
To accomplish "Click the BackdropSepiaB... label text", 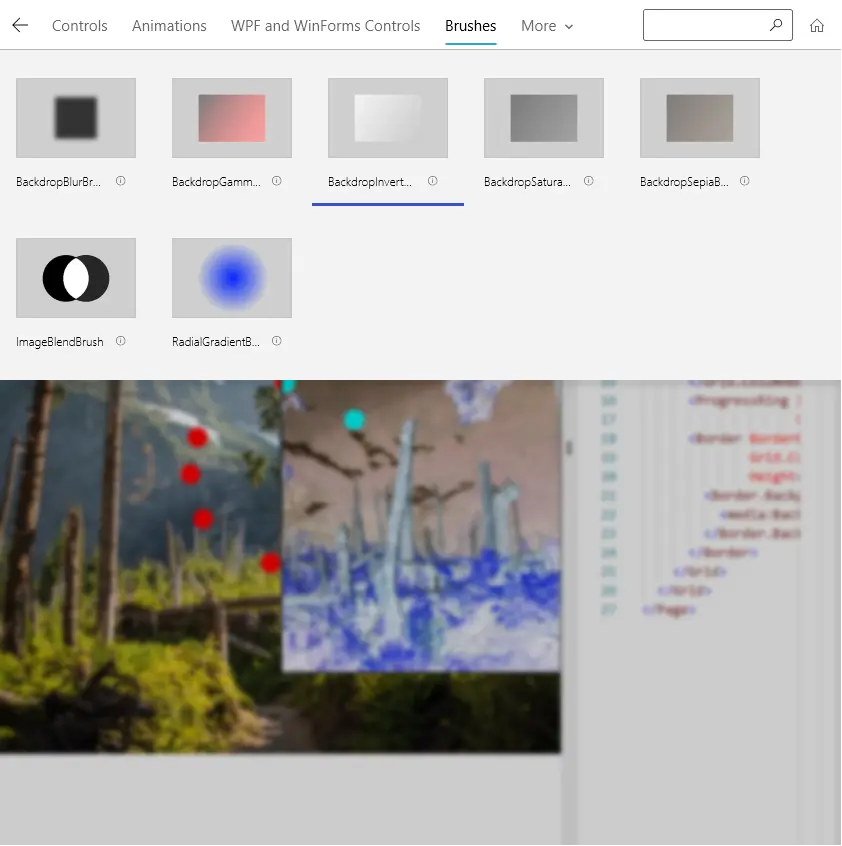I will coord(684,182).
